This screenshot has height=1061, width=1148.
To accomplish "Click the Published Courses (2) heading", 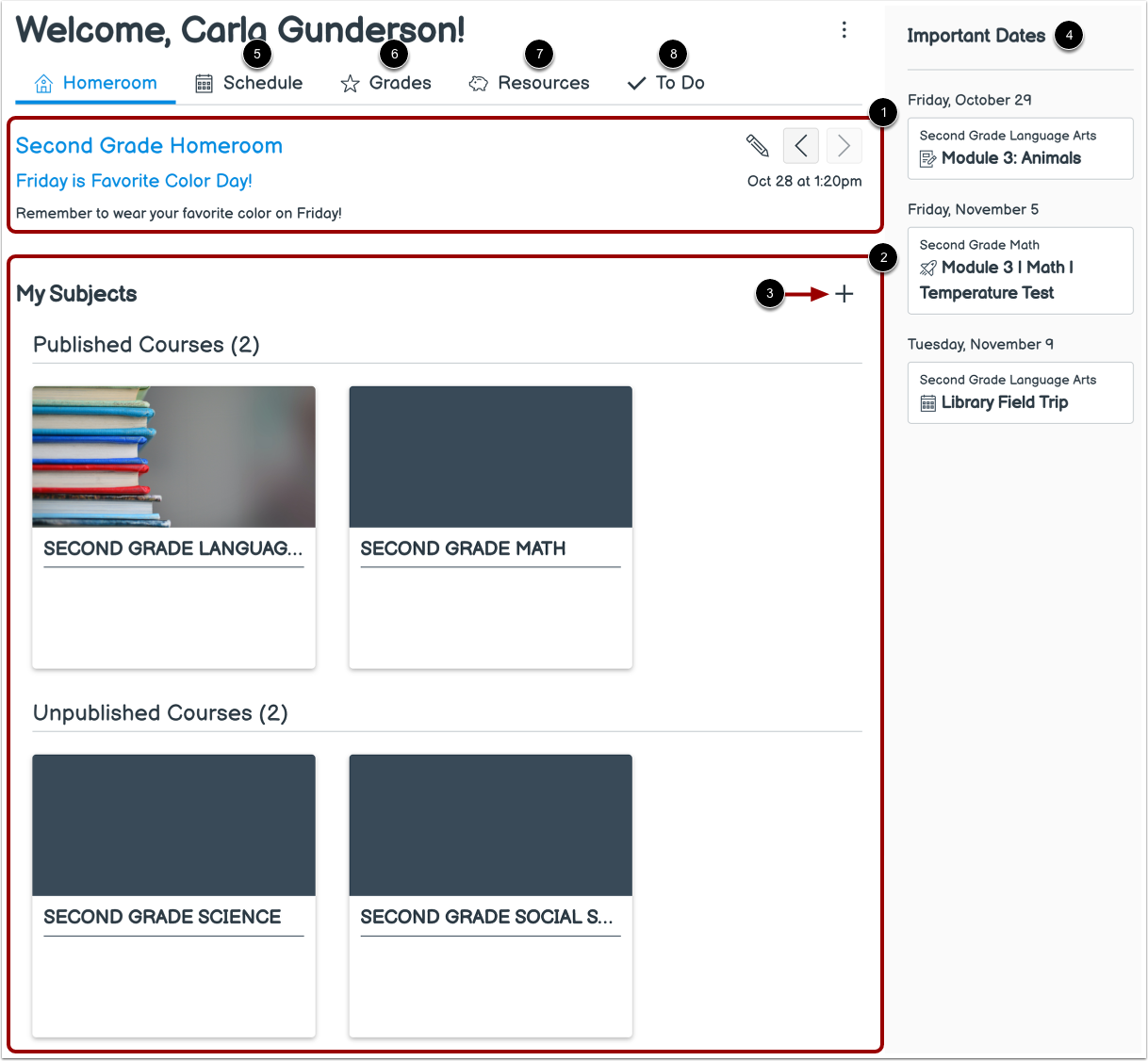I will coord(146,345).
